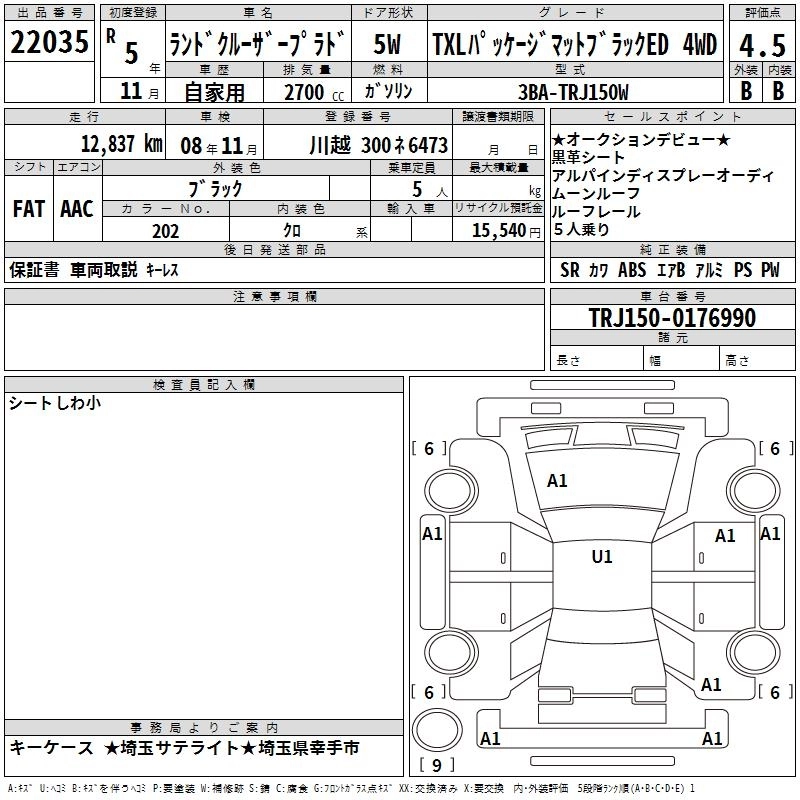Click the color number 202

[165, 231]
